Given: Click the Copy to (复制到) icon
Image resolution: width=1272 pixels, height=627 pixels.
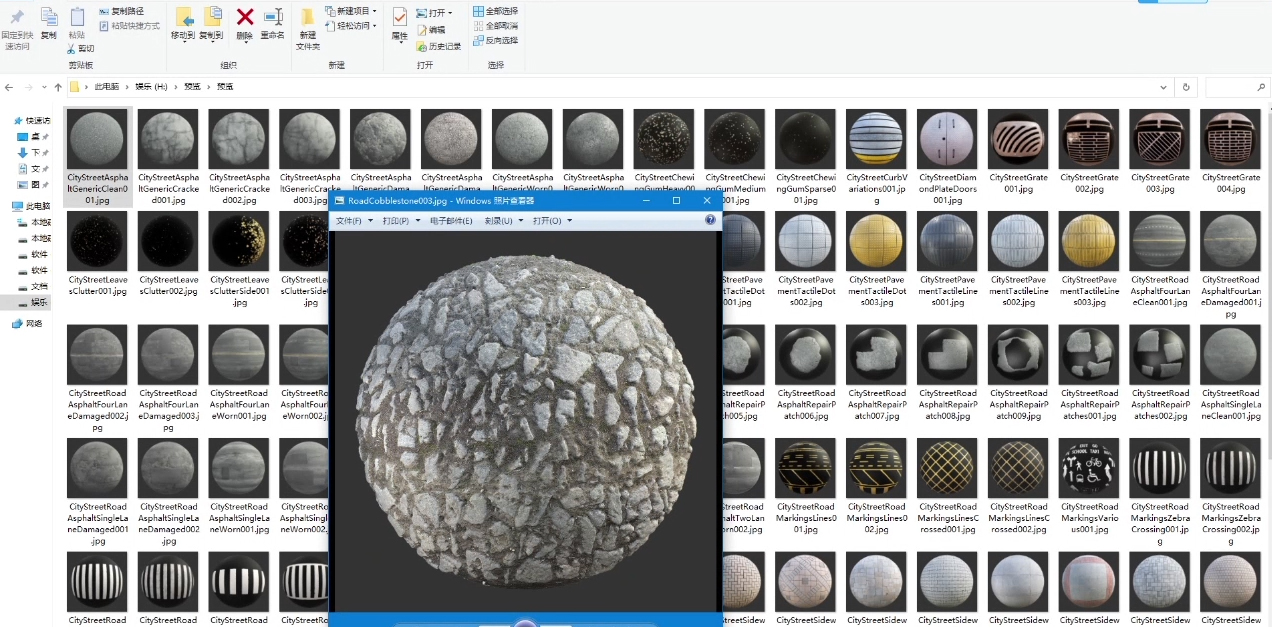Looking at the screenshot, I should coord(211,17).
